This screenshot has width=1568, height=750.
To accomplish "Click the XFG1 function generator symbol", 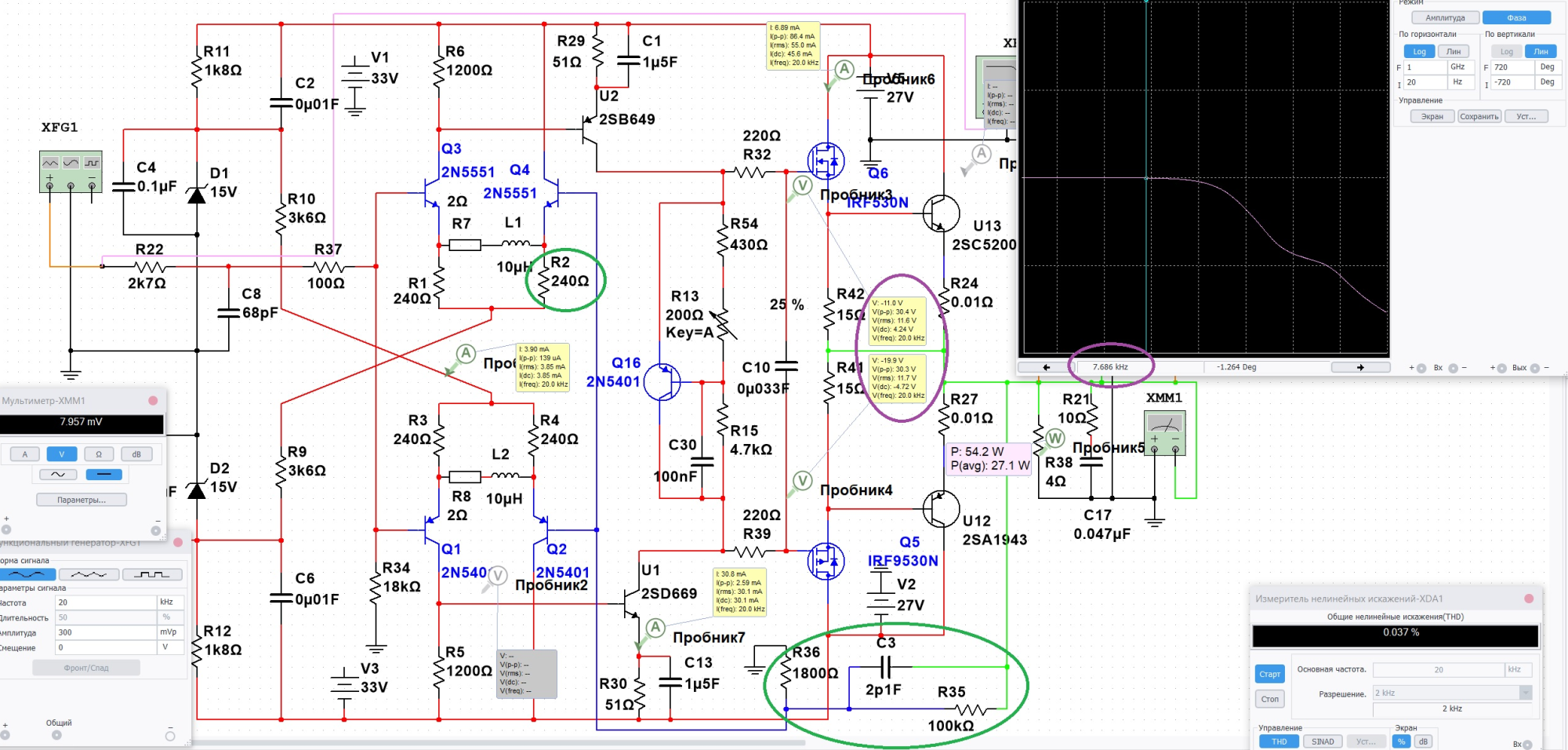I will point(71,171).
